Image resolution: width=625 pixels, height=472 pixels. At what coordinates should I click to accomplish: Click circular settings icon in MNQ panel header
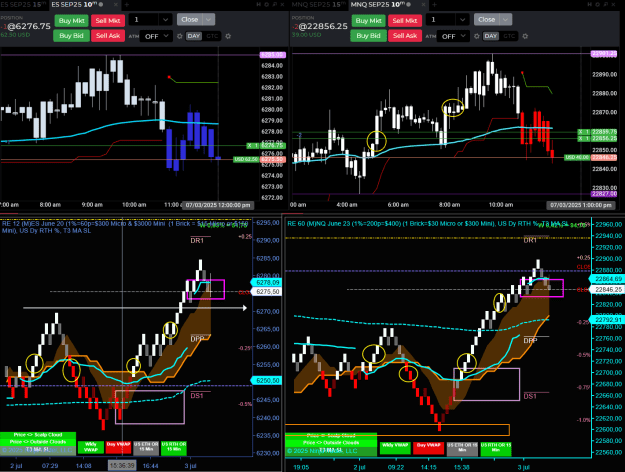click(597, 4)
